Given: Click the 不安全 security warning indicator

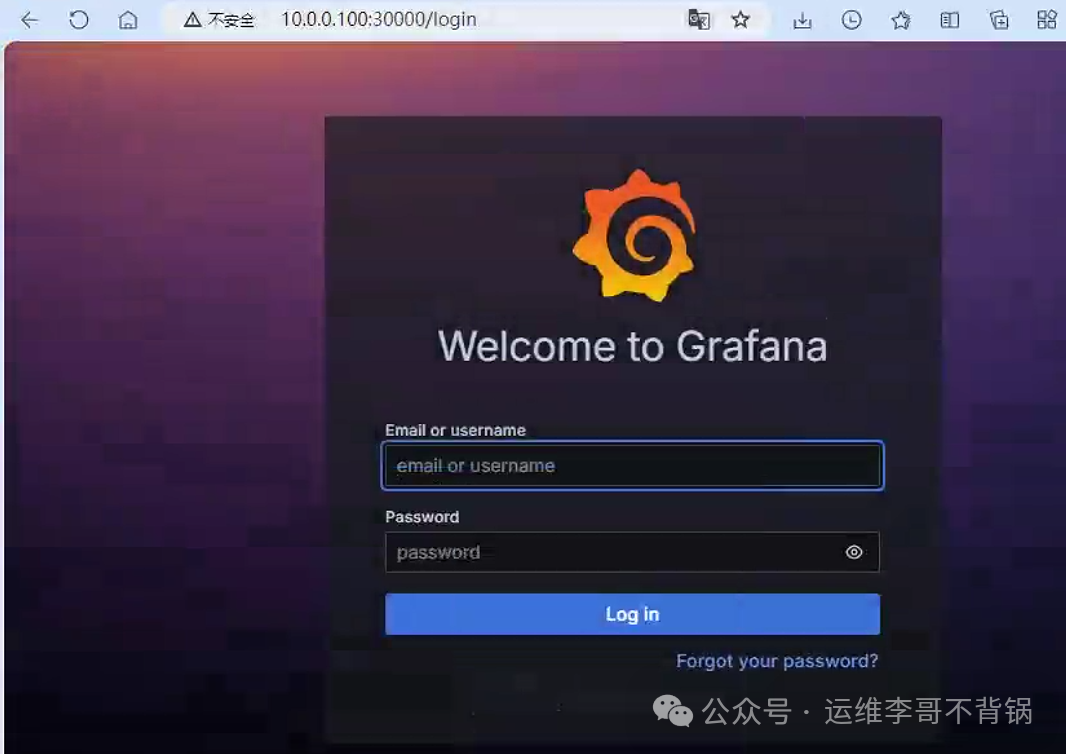Looking at the screenshot, I should pyautogui.click(x=219, y=20).
